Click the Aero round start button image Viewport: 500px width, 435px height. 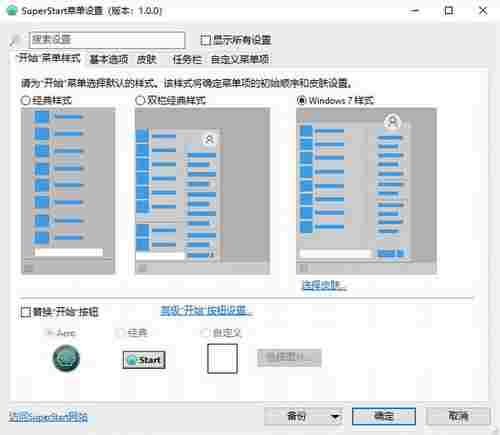66,358
